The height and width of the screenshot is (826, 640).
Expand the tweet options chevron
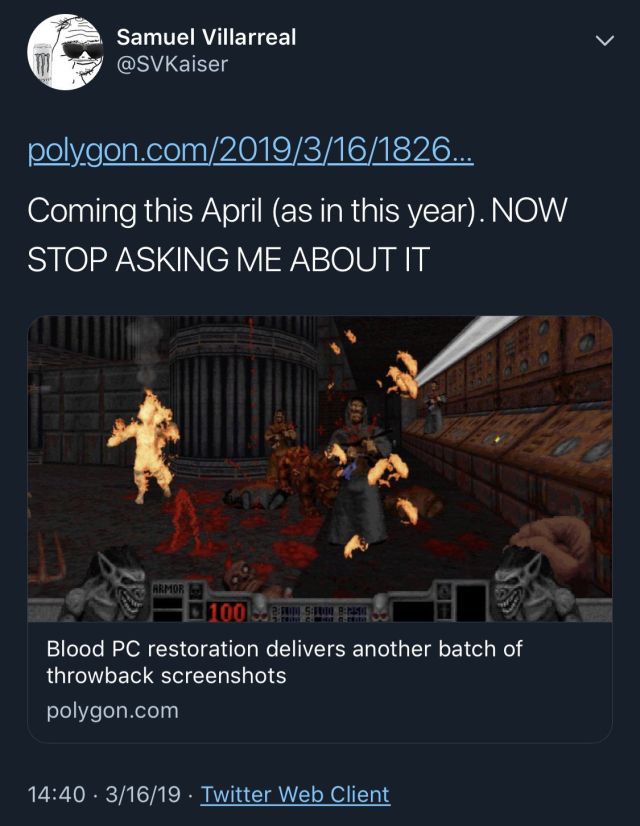pyautogui.click(x=604, y=41)
